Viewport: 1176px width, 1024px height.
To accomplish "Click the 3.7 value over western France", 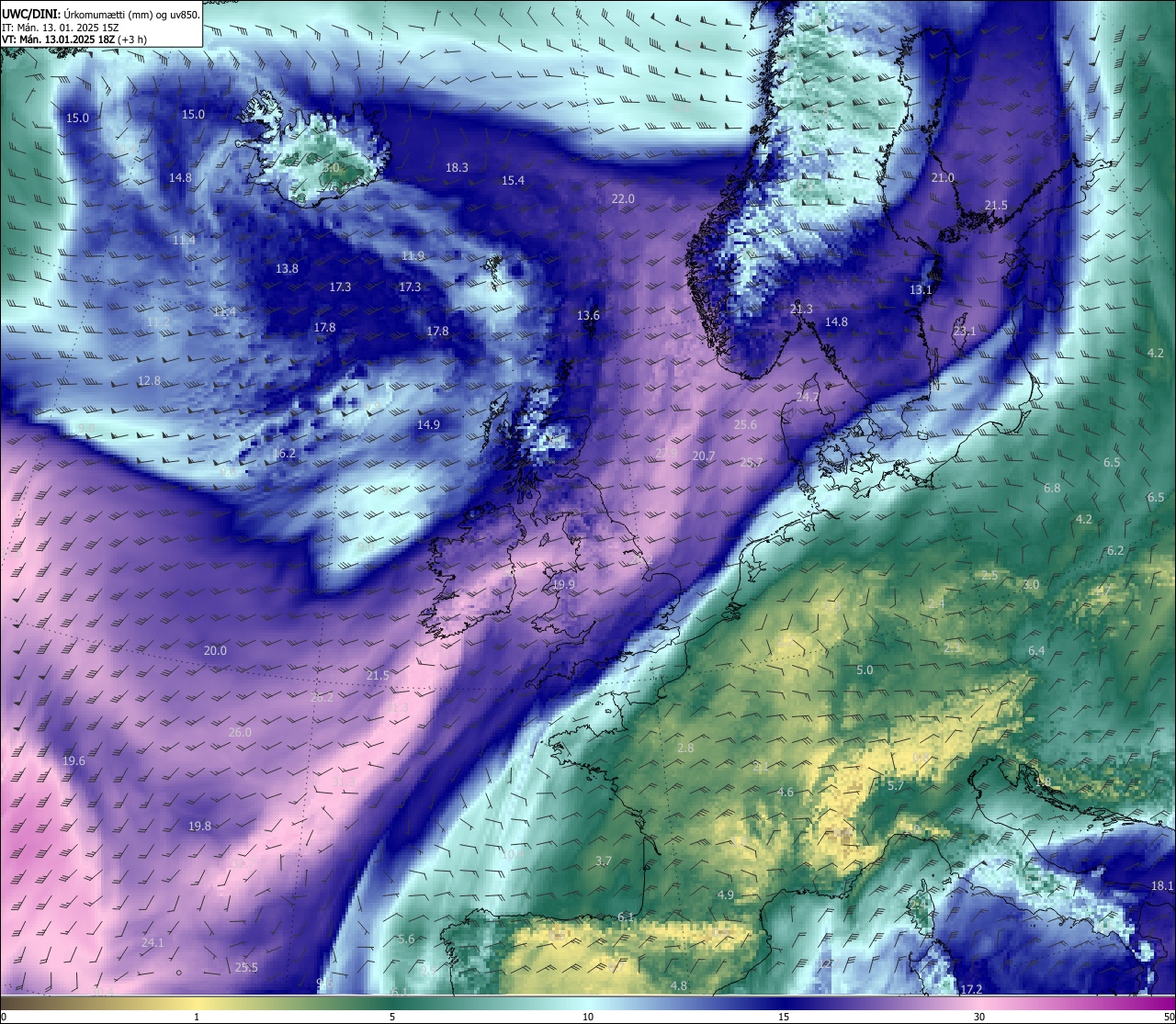I will tap(603, 861).
